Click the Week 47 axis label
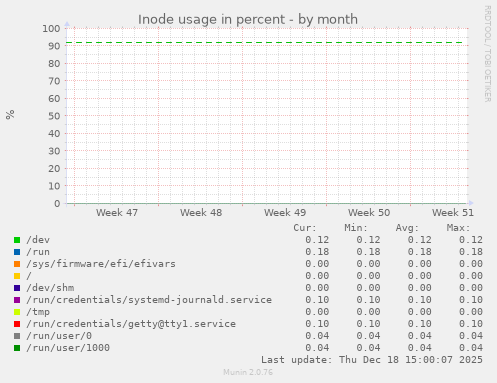Screen dimensions: 497x383 tap(117, 213)
